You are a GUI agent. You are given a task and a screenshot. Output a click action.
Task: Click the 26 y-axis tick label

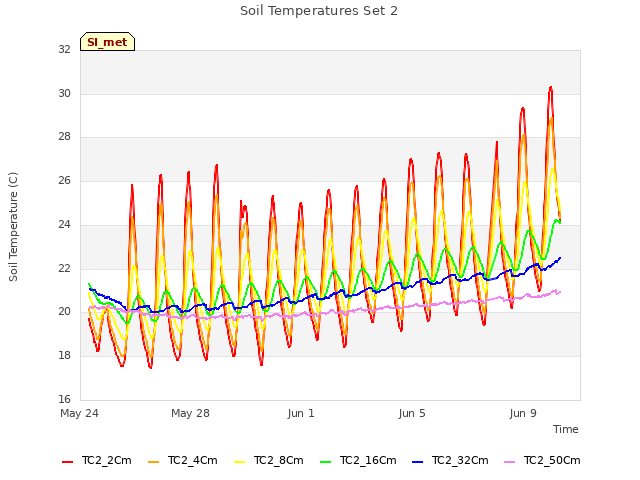pos(64,180)
